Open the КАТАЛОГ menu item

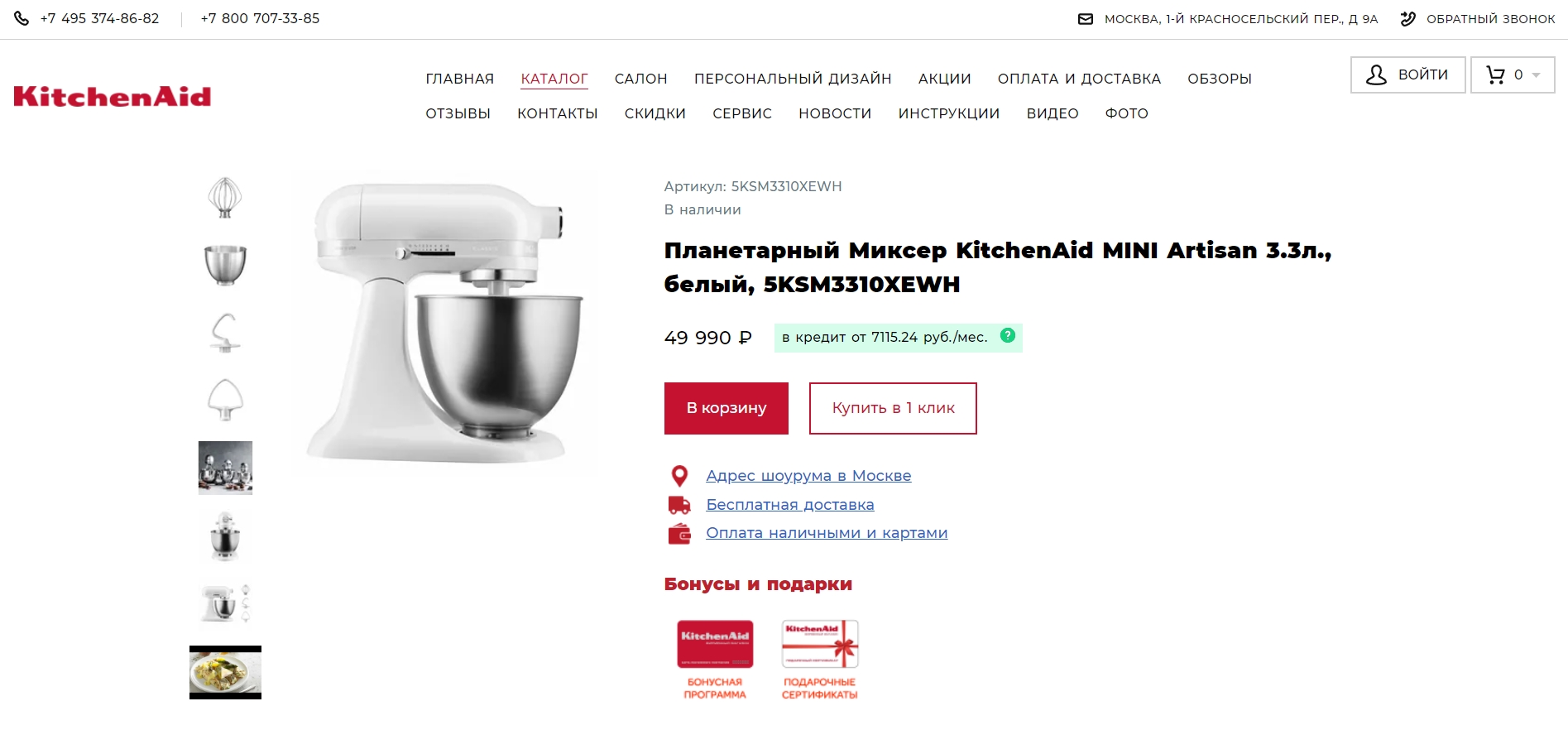[x=554, y=79]
